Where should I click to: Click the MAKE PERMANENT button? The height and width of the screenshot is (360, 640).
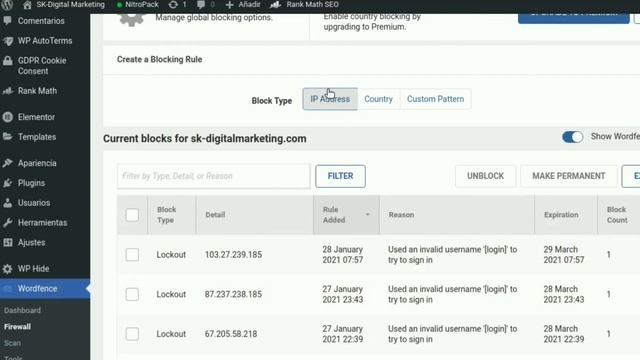point(569,176)
